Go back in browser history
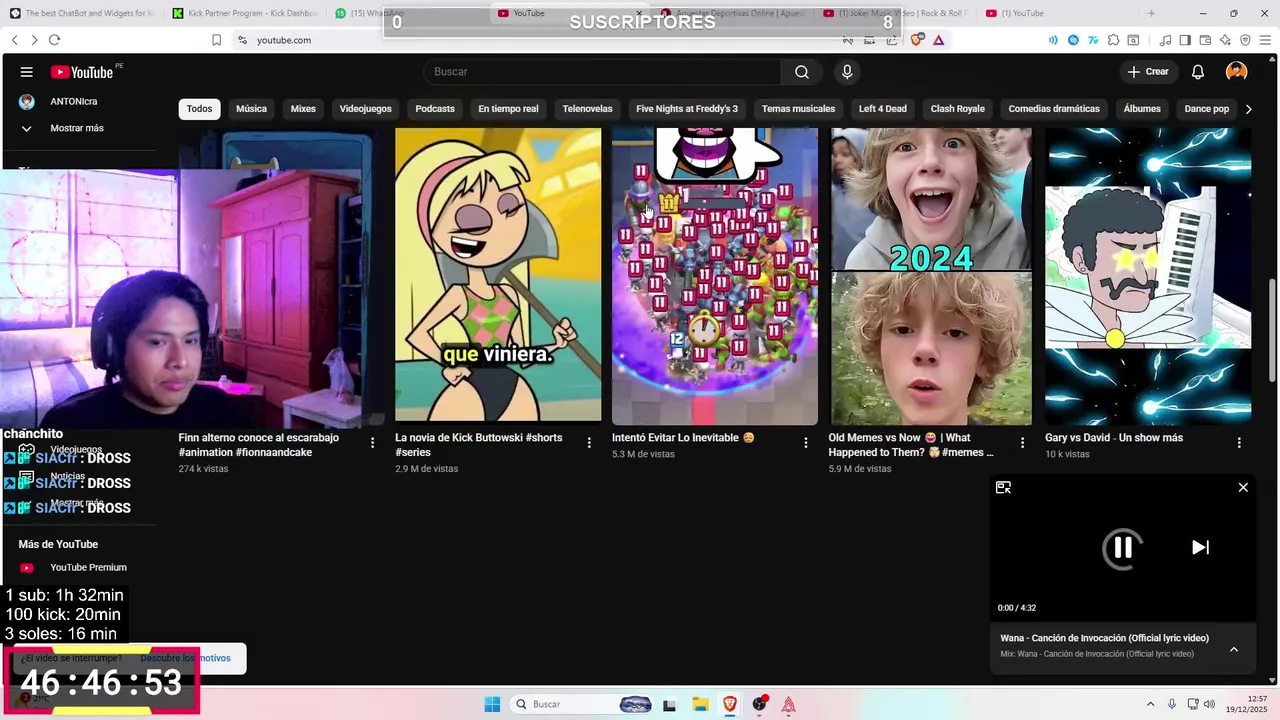Screen dimensions: 1280x720 click(x=14, y=40)
